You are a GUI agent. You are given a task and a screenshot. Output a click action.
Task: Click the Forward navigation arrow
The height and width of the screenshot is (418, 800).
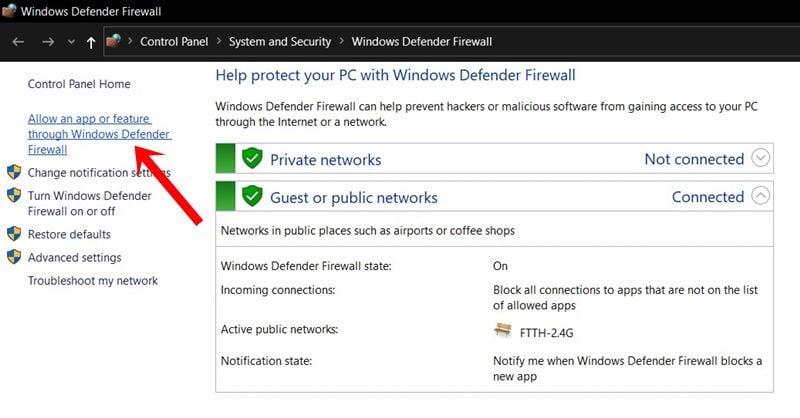point(47,42)
